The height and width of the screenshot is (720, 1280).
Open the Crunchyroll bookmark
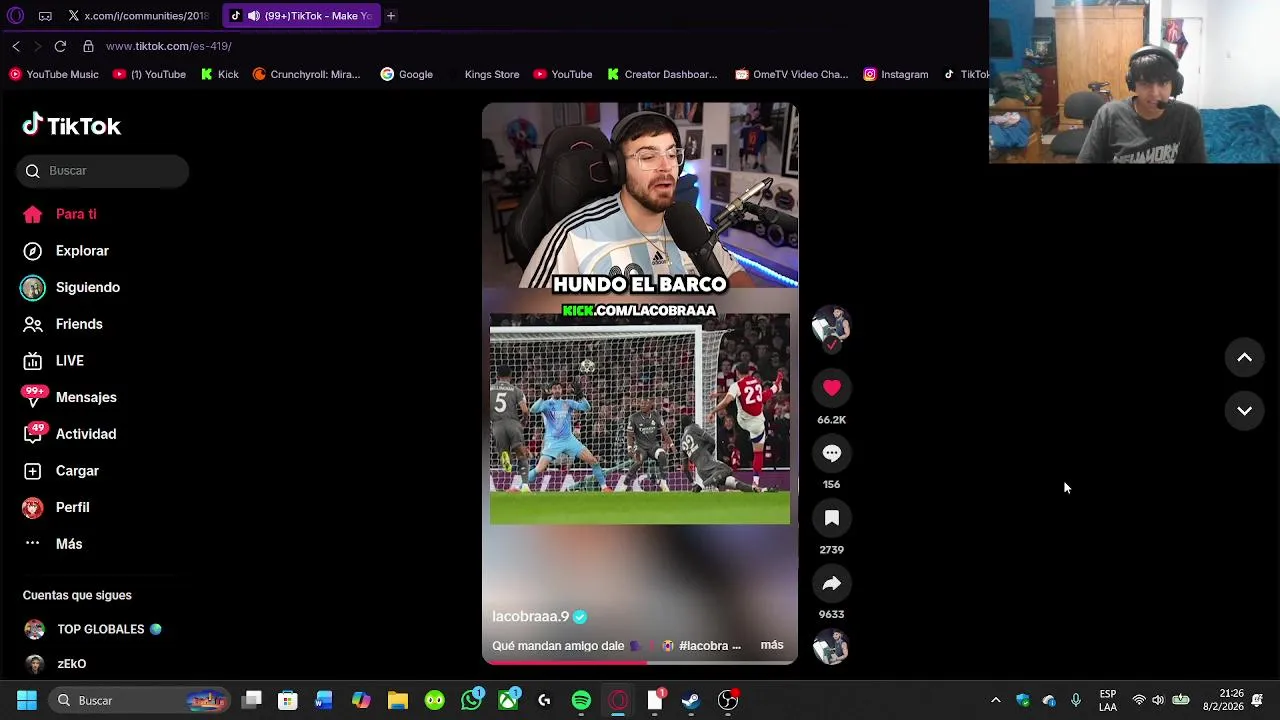click(x=307, y=74)
